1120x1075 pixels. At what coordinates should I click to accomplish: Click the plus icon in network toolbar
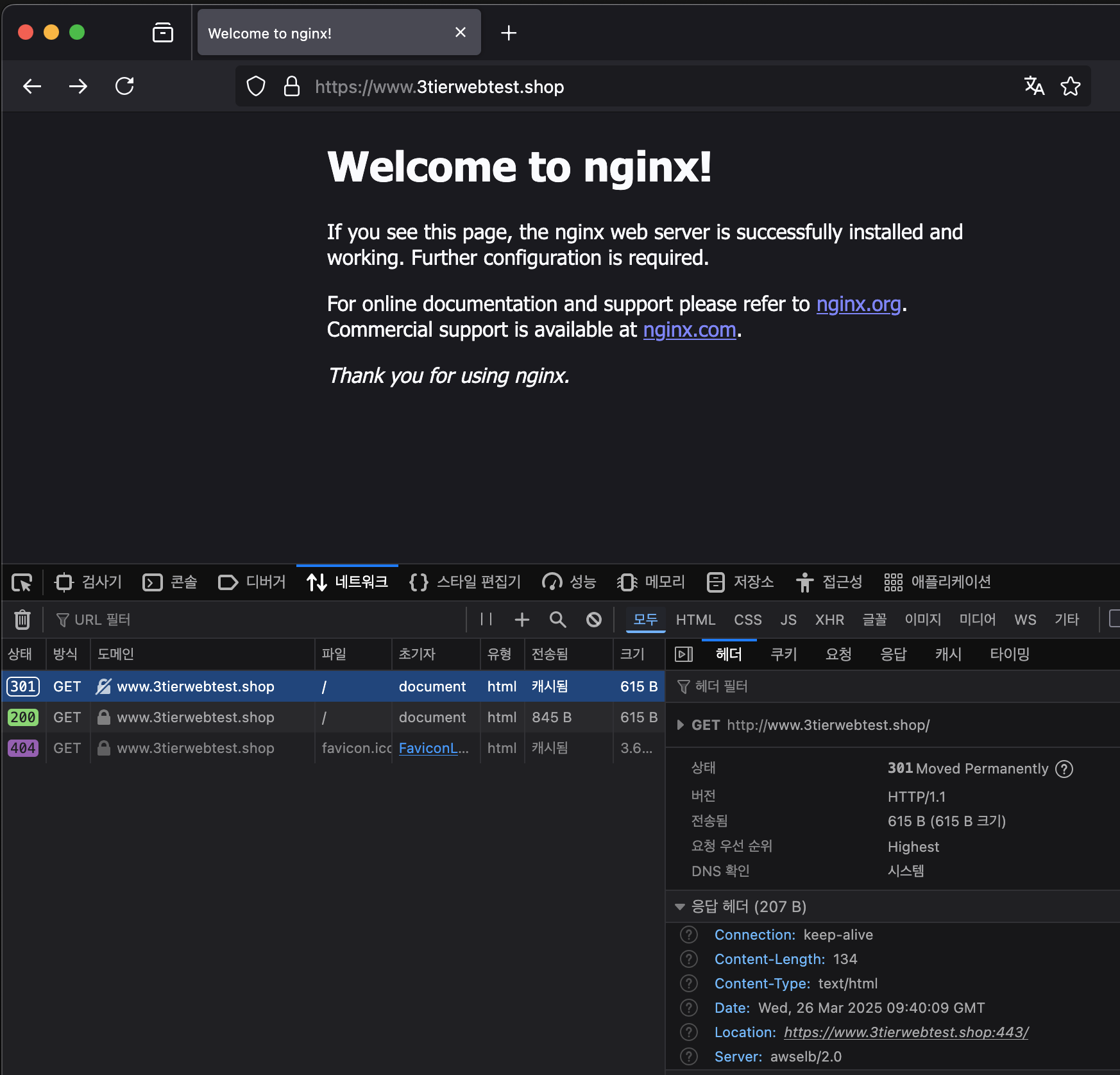point(522,620)
